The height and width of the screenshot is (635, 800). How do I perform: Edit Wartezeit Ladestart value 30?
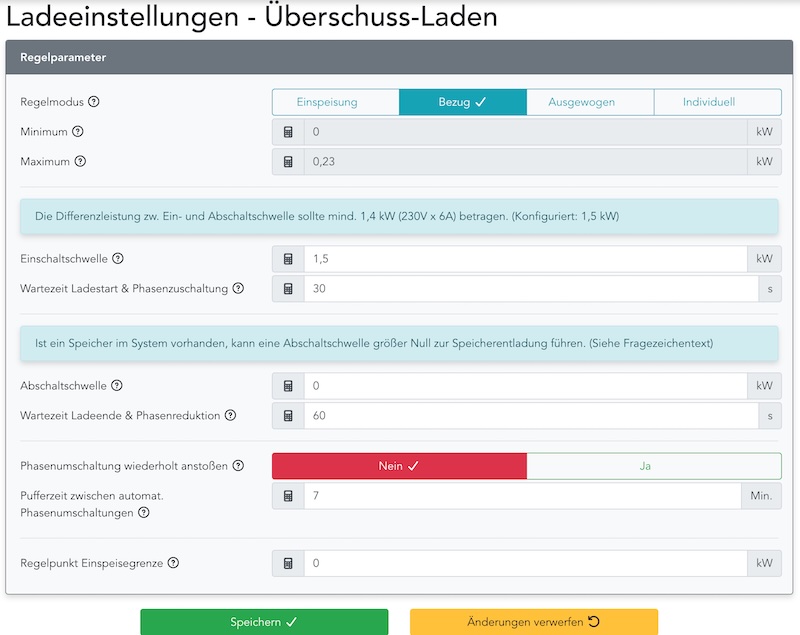pos(532,289)
